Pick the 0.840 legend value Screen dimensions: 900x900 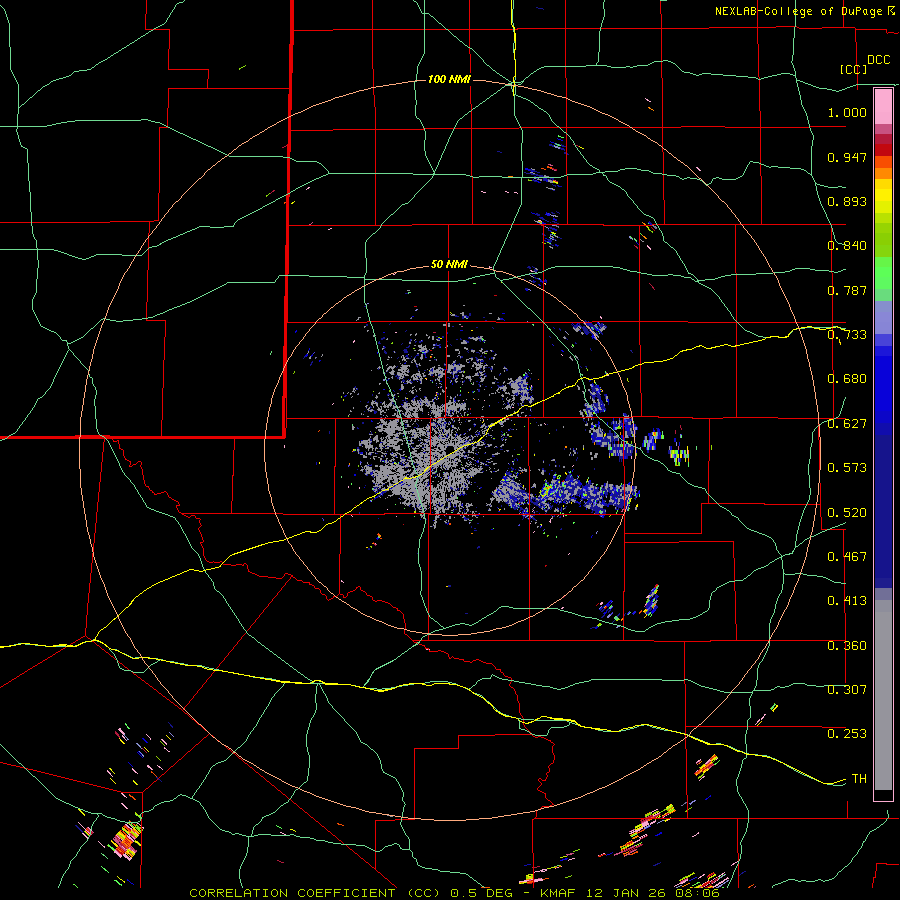click(847, 246)
